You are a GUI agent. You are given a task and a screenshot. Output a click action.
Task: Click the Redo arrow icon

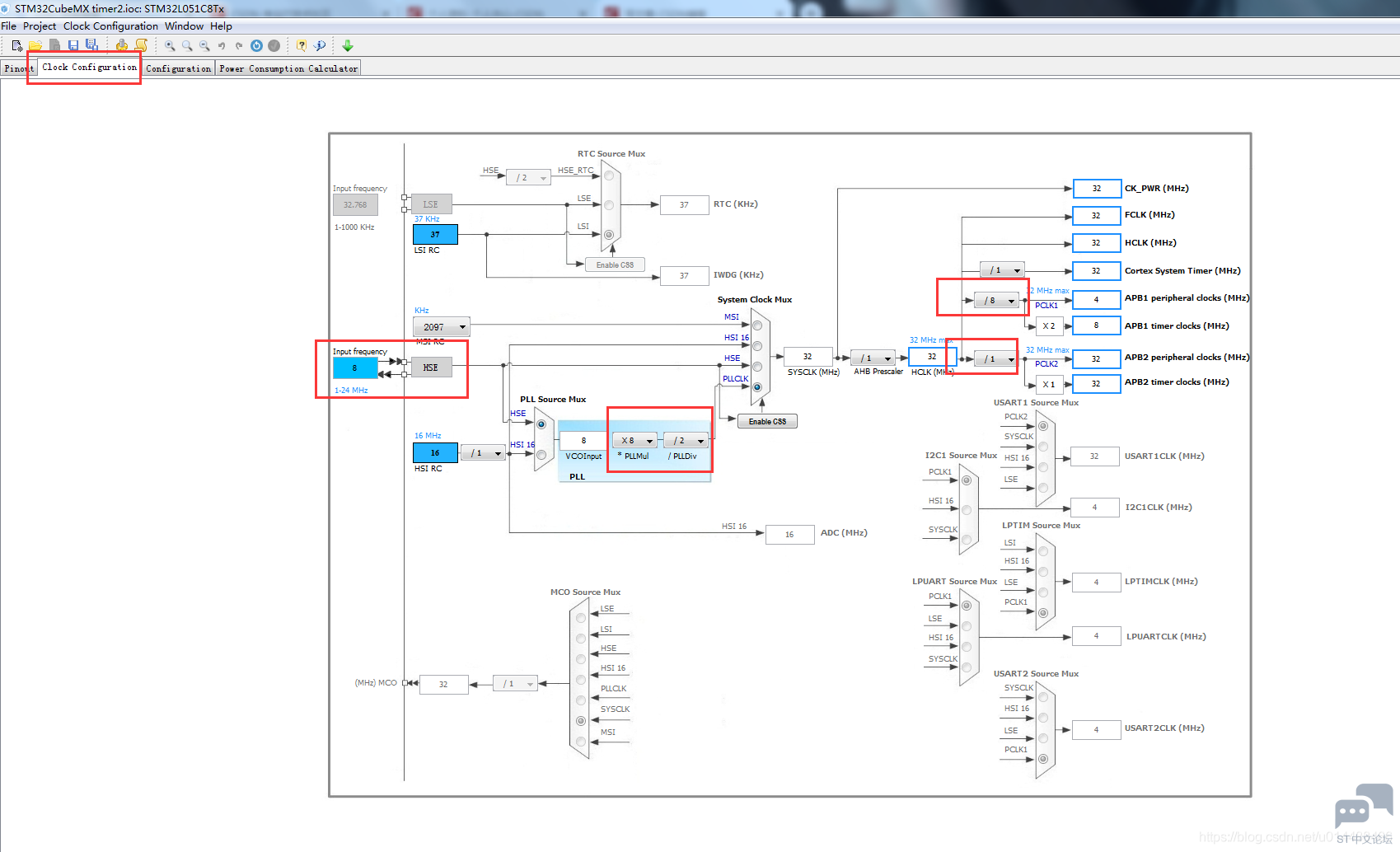[239, 46]
